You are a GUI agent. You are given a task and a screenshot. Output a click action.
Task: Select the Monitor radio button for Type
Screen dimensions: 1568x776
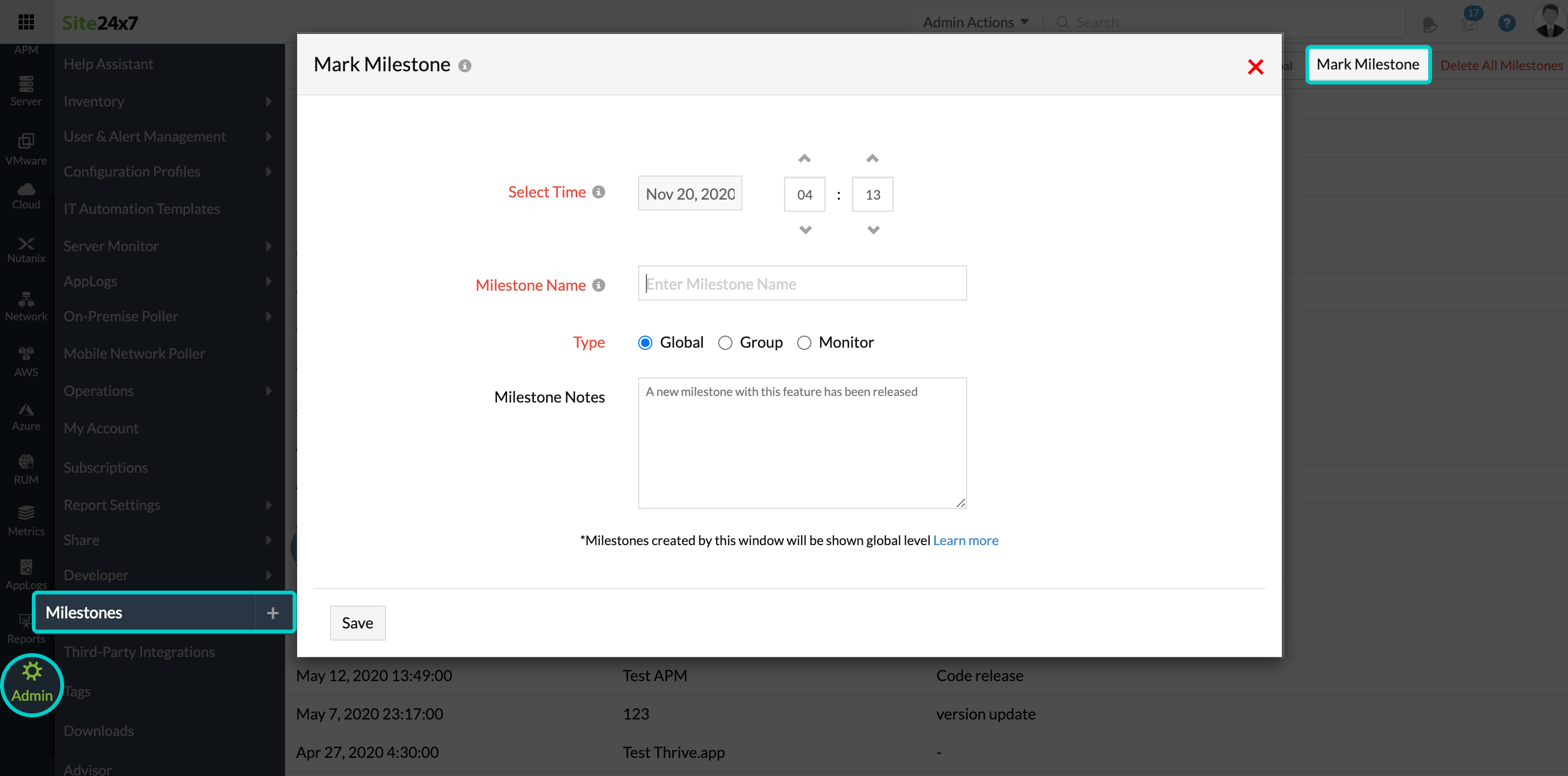tap(805, 342)
